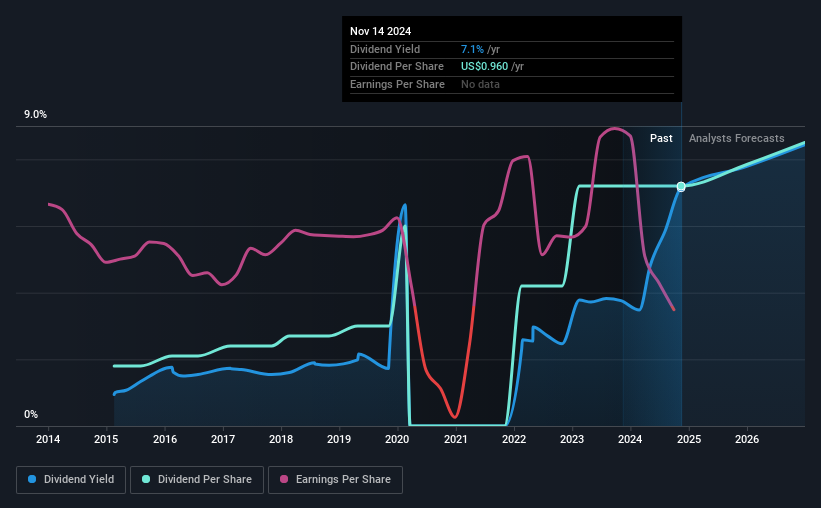
Task: Select the 2020 label on the x-axis
Action: coord(397,439)
